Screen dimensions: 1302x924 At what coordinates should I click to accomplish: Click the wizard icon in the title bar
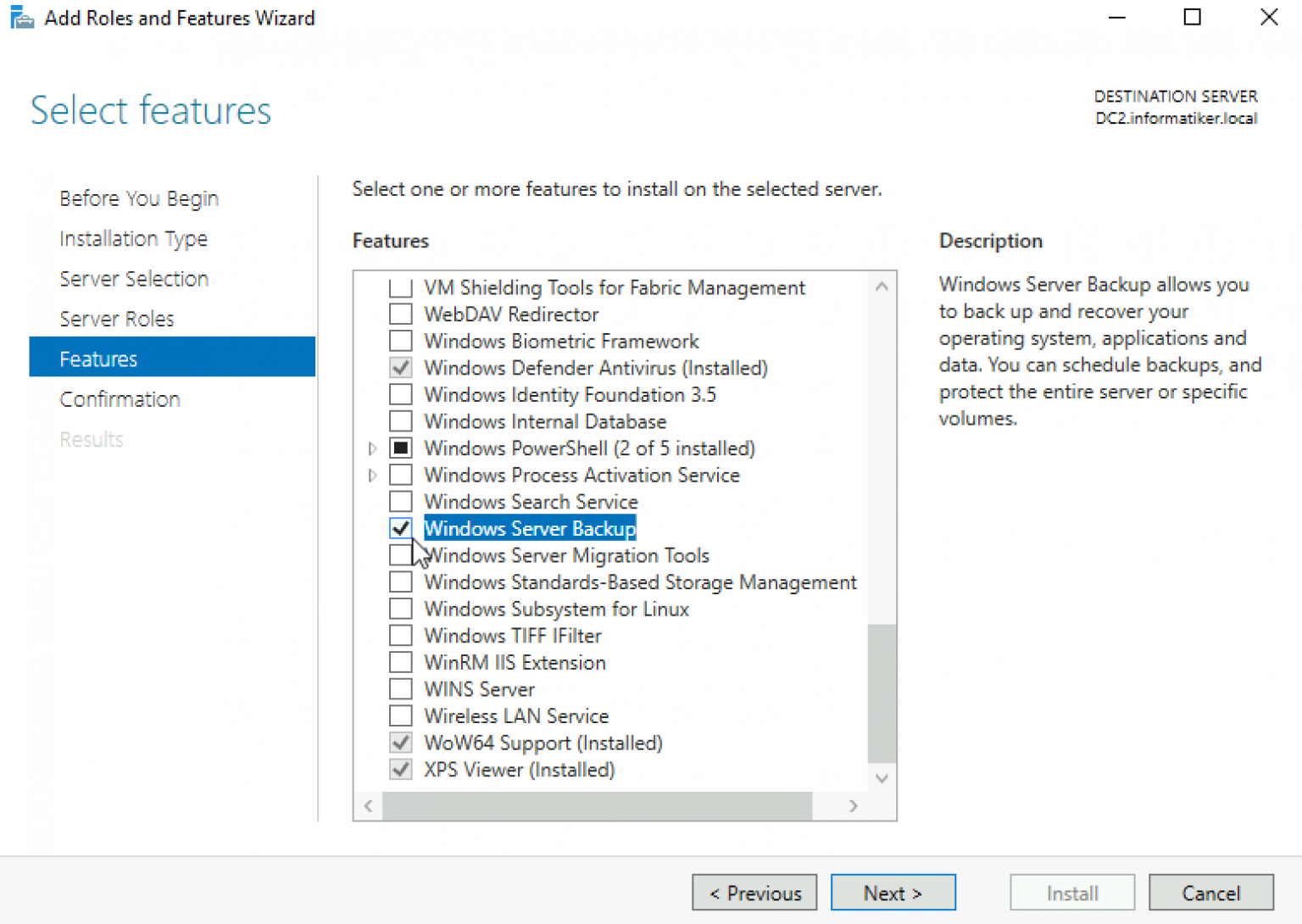coord(21,17)
